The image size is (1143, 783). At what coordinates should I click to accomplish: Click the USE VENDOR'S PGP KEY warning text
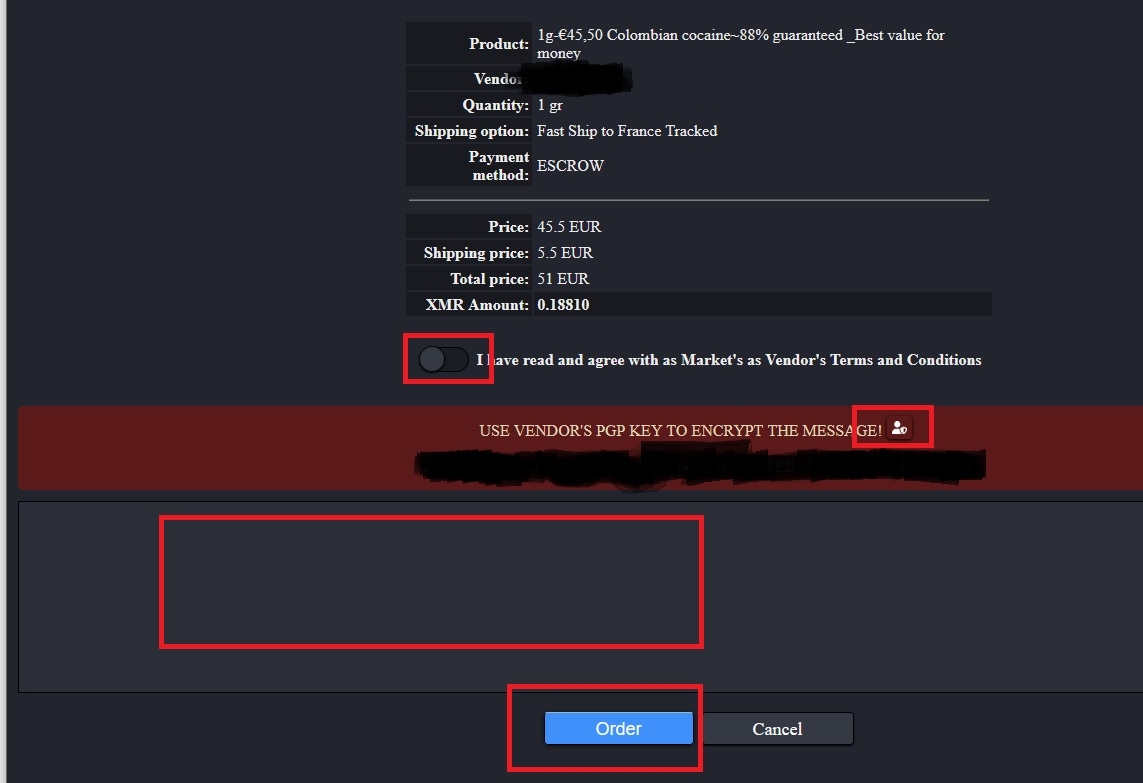point(680,430)
